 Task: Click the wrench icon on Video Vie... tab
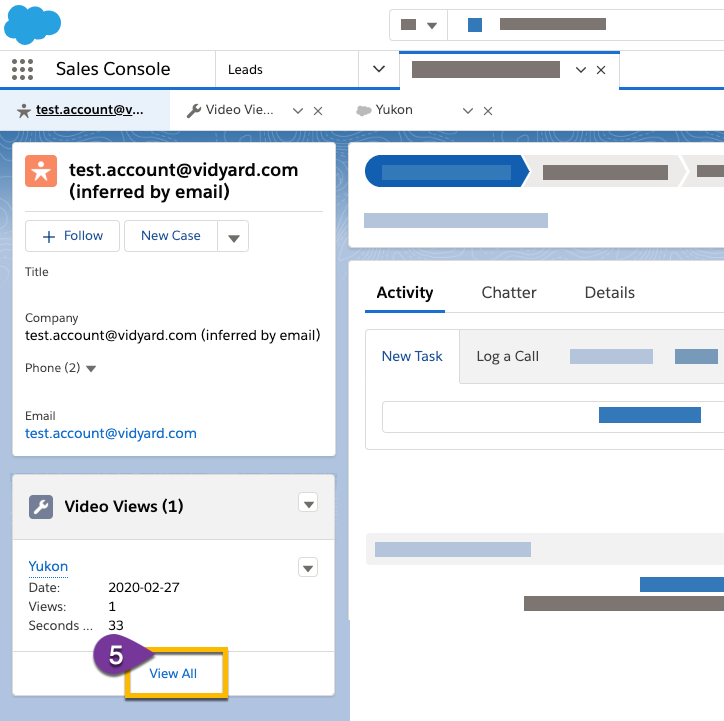click(194, 111)
